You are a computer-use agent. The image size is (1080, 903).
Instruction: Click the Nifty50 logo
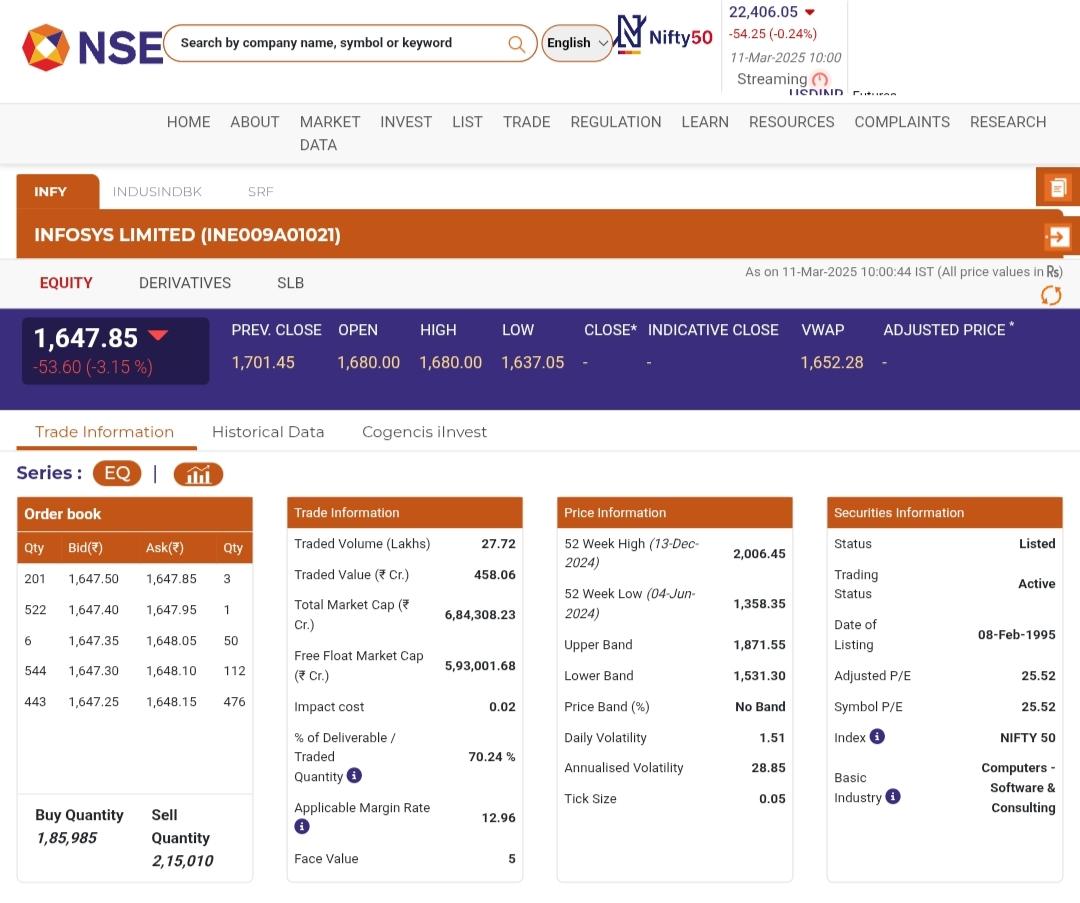point(665,36)
